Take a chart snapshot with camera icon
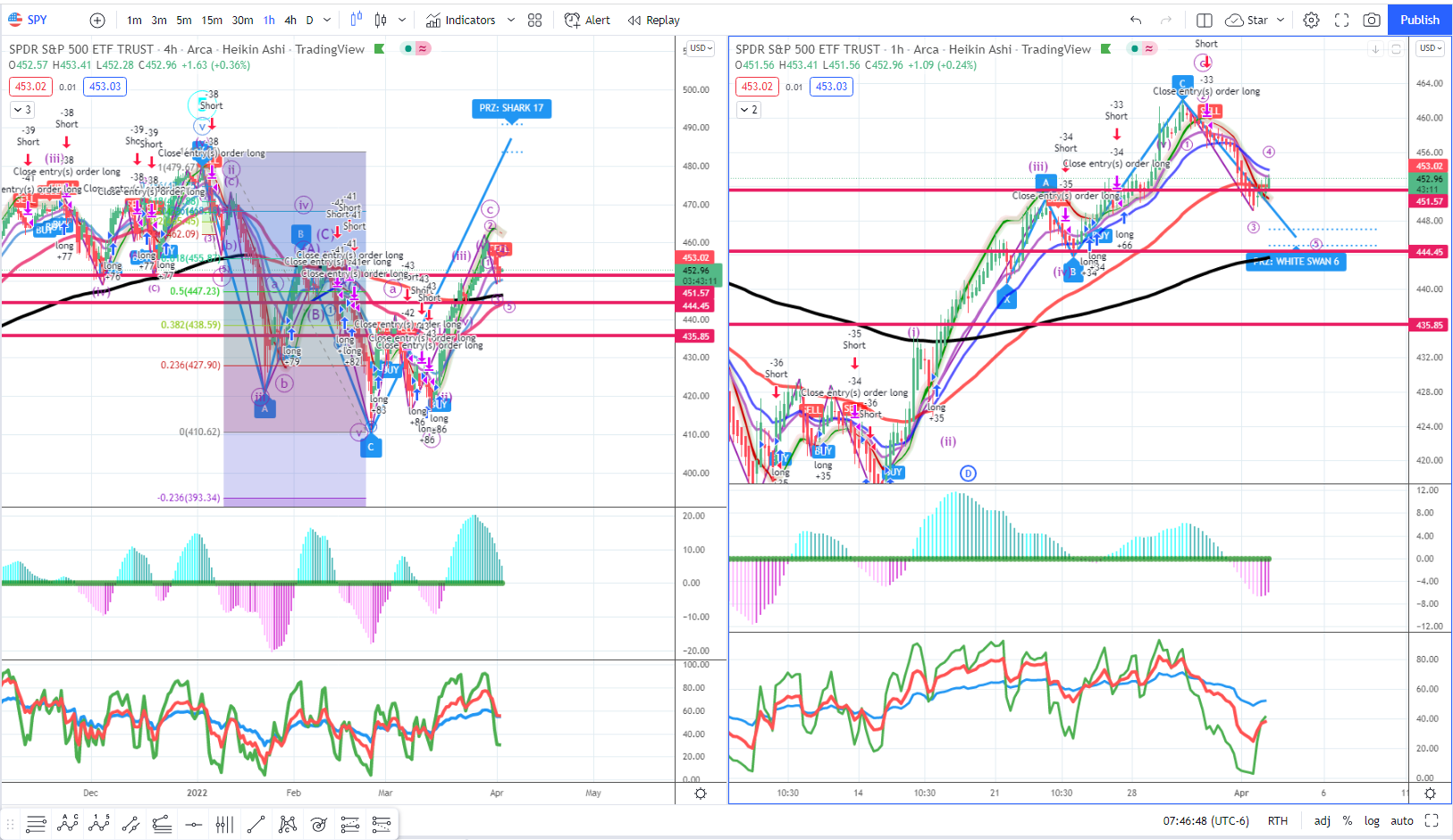 point(1372,20)
